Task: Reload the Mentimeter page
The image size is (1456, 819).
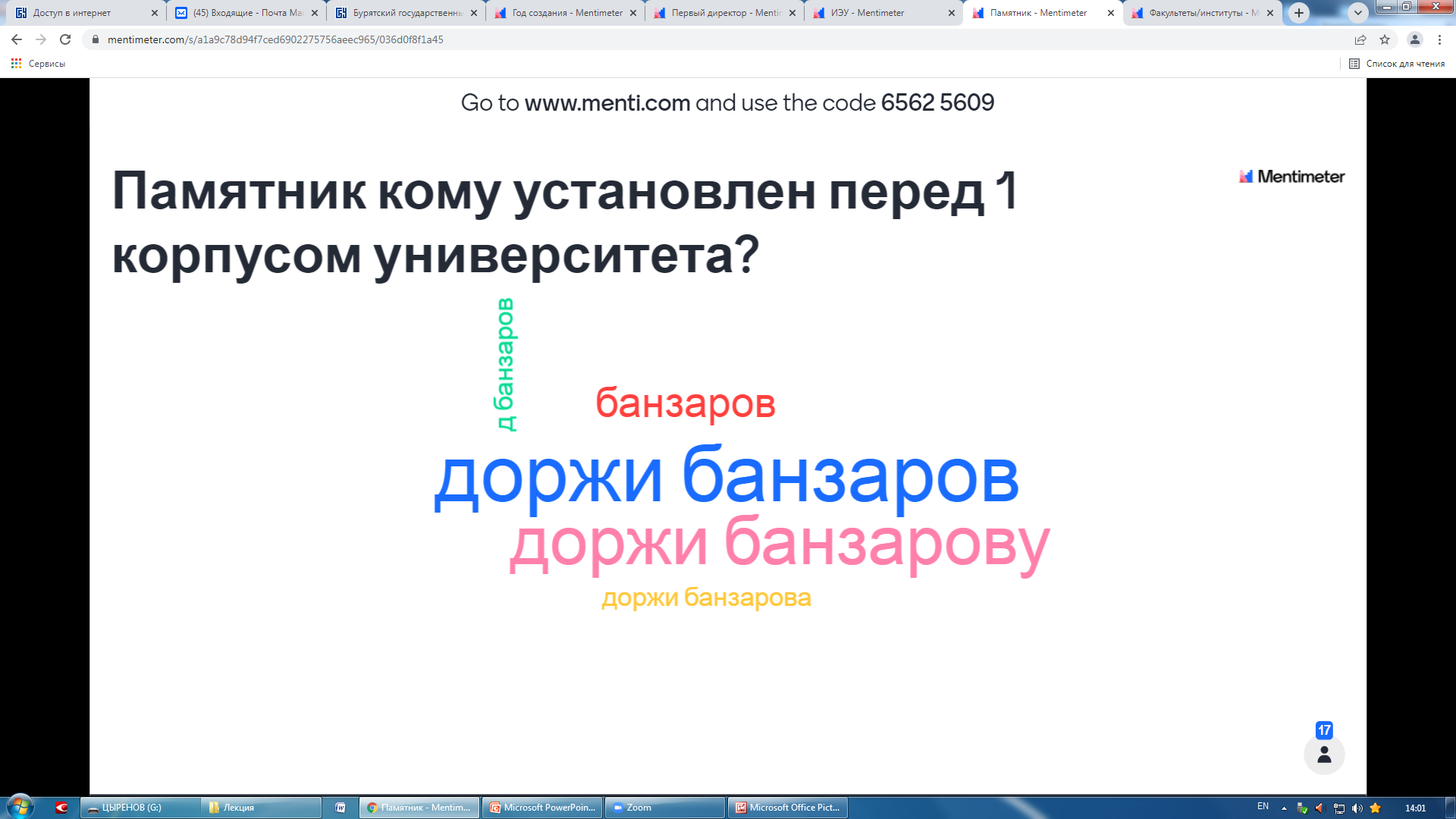Action: point(65,39)
